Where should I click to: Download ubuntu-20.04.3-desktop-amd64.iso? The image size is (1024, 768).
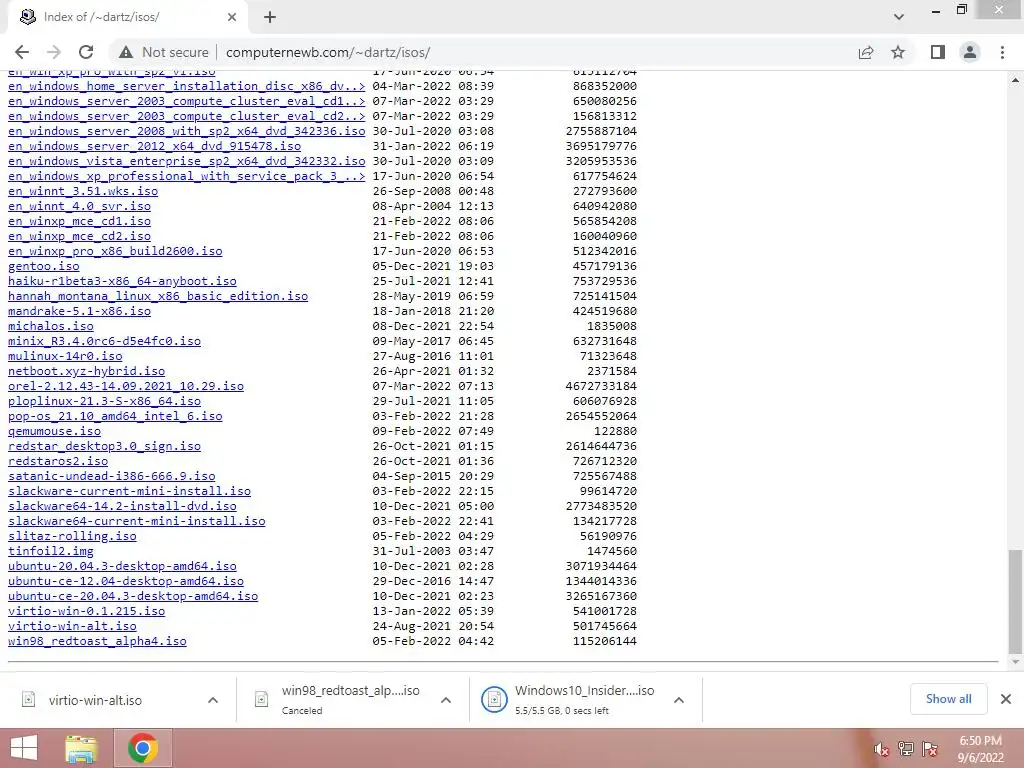tap(122, 567)
